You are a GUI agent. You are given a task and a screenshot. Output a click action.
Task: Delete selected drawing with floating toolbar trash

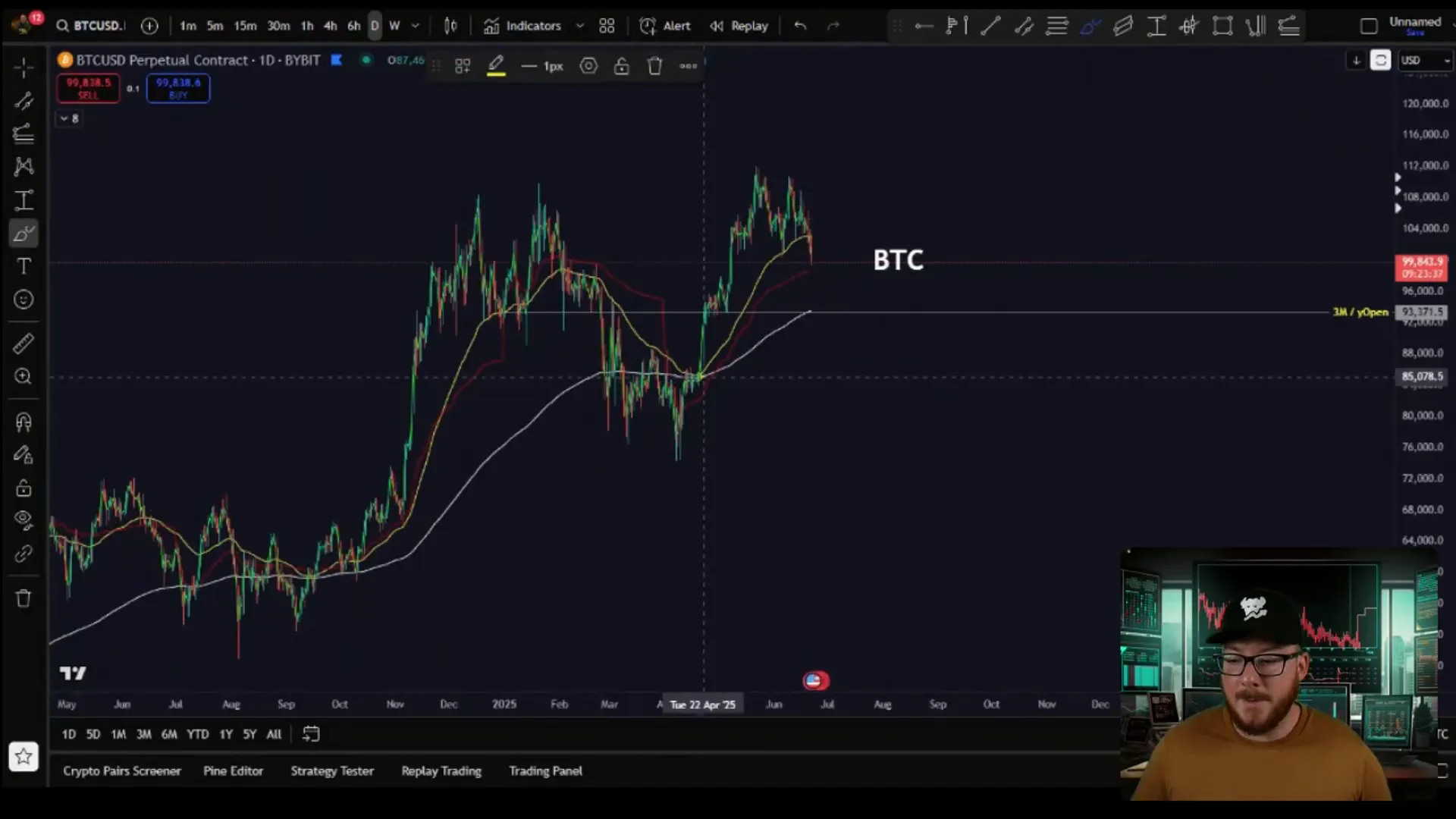655,66
